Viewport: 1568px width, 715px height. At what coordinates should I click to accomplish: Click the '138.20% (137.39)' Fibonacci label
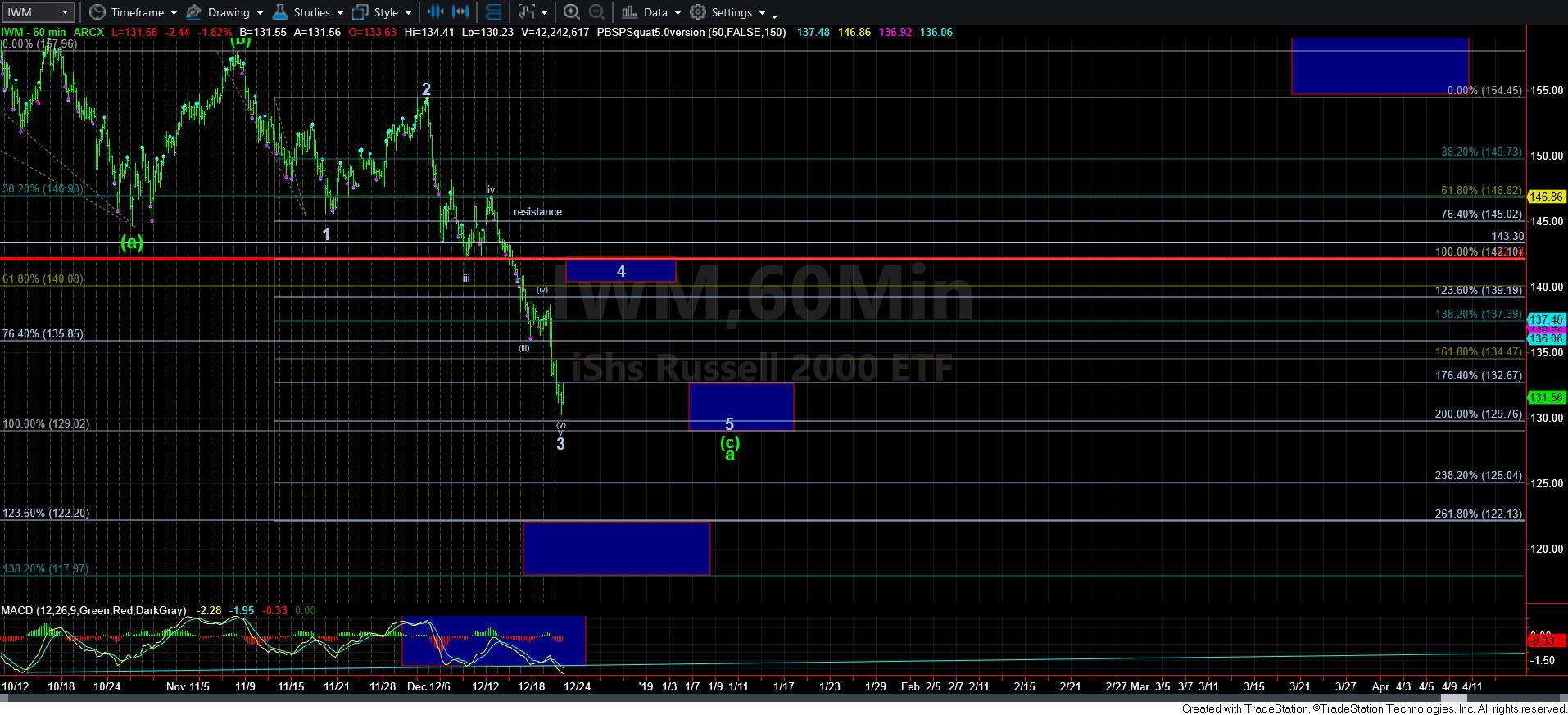tap(1479, 314)
